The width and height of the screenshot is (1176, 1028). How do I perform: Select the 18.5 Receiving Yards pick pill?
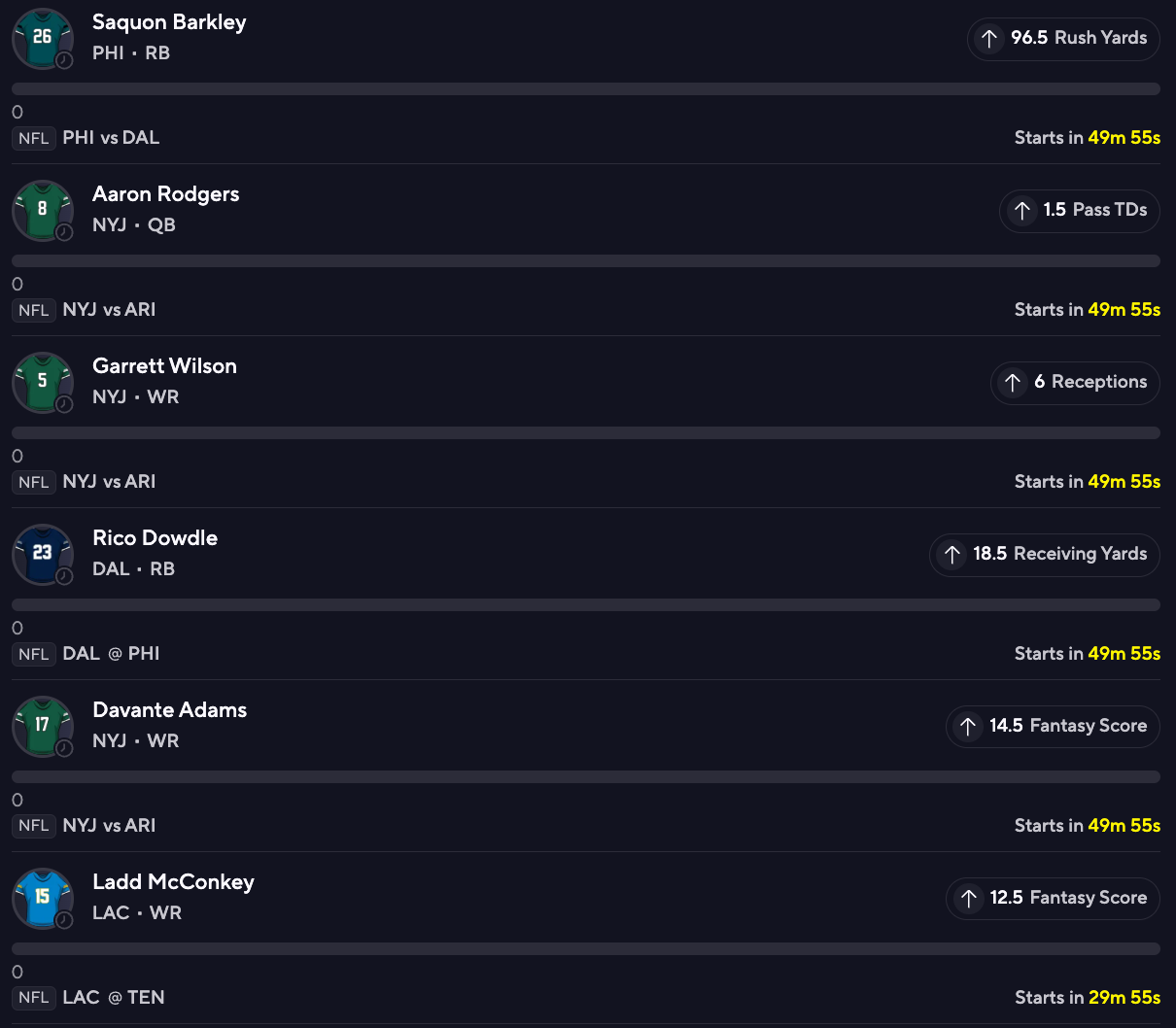1045,555
